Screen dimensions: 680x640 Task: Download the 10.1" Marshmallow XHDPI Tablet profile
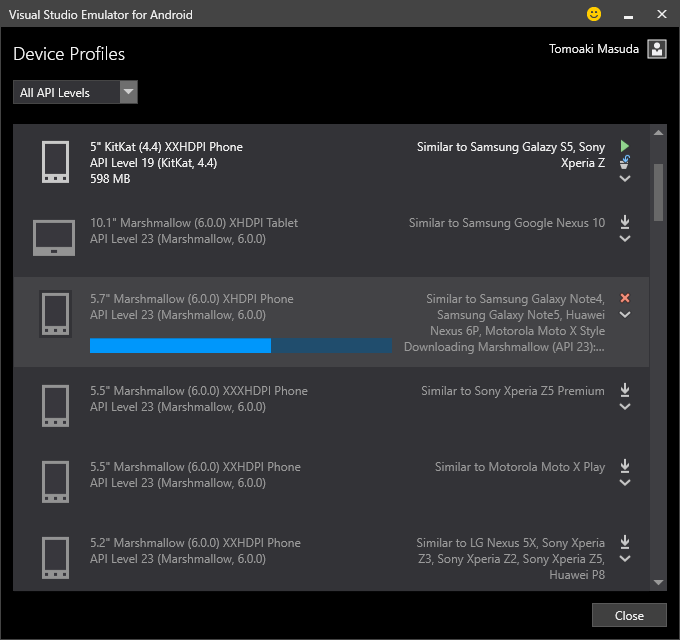pos(625,222)
